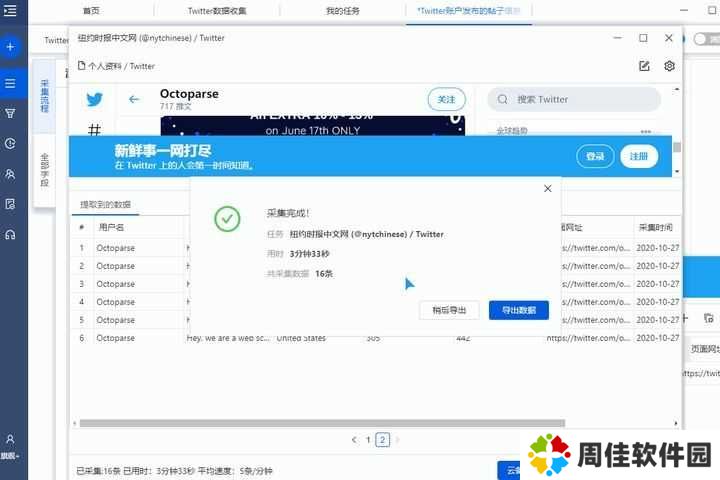
Task: Select row 1 Octoparse username cell
Action: (x=116, y=248)
